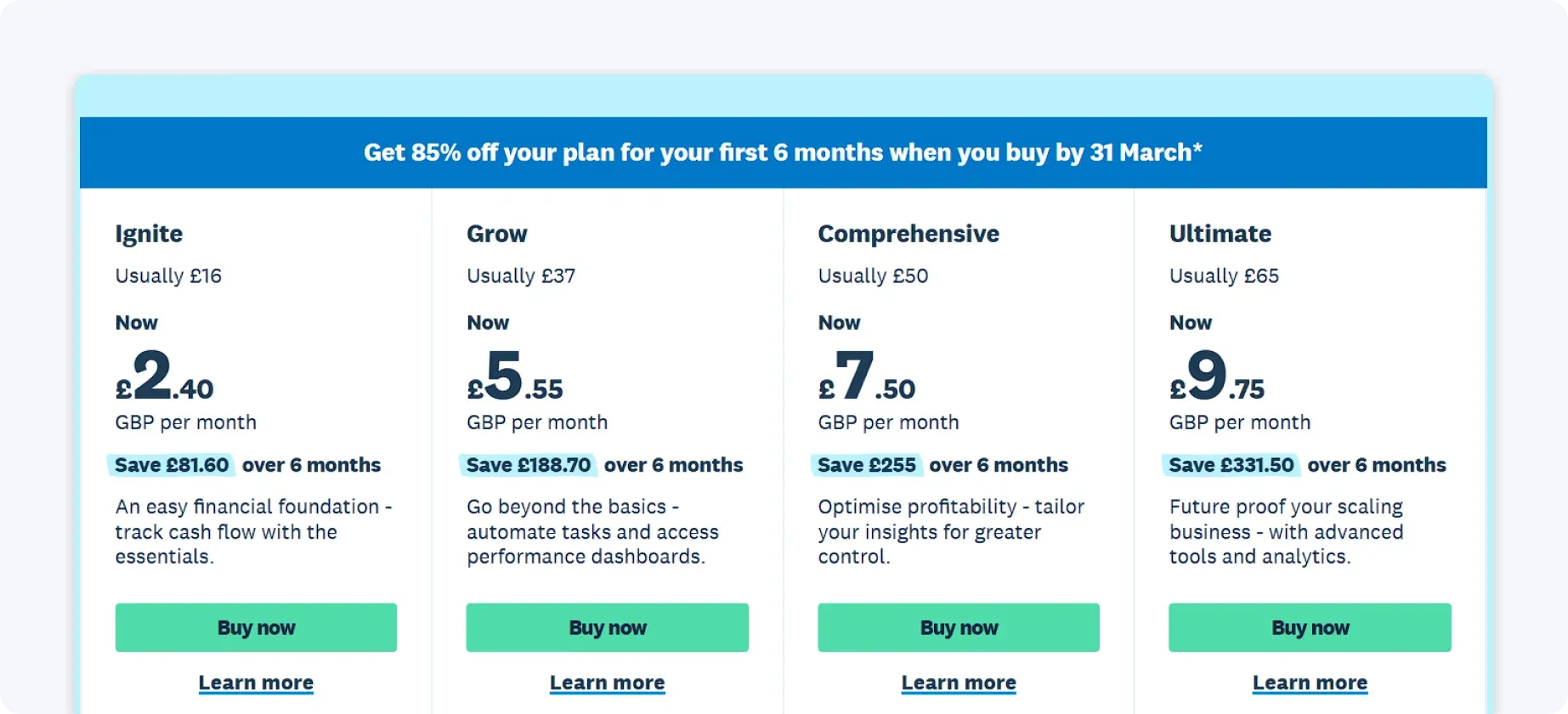Select the Comprehensive plan title

[908, 234]
